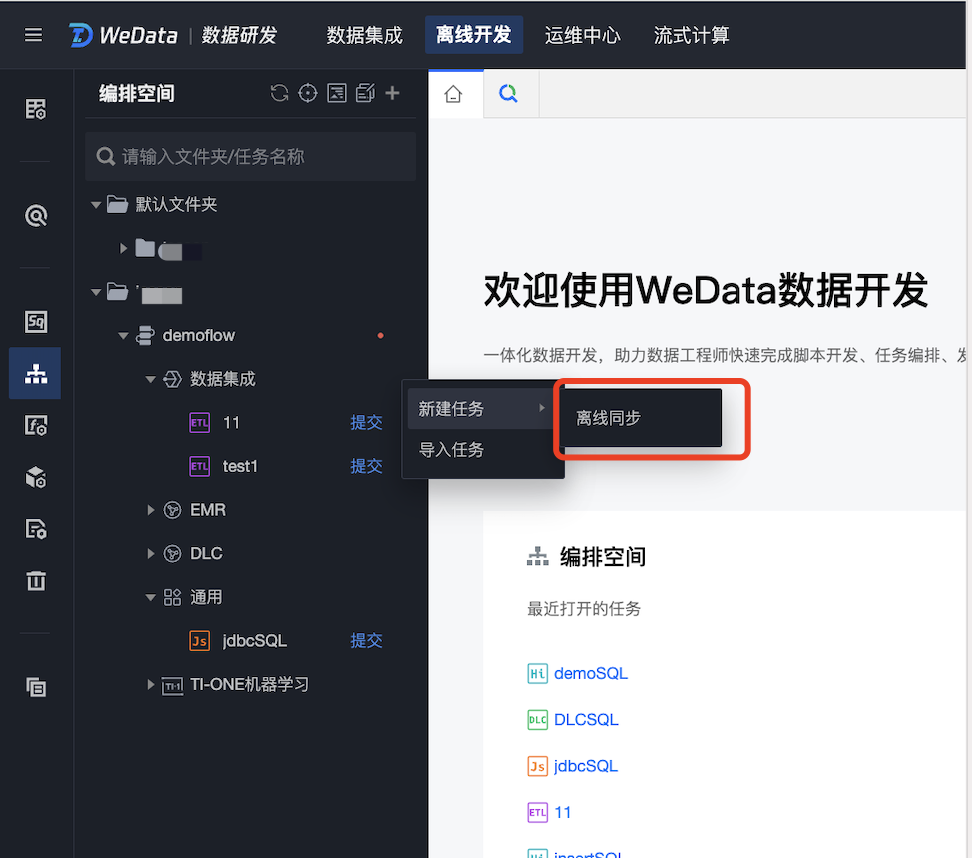
Task: Click the locate target icon in 编排空间 header
Action: point(308,93)
